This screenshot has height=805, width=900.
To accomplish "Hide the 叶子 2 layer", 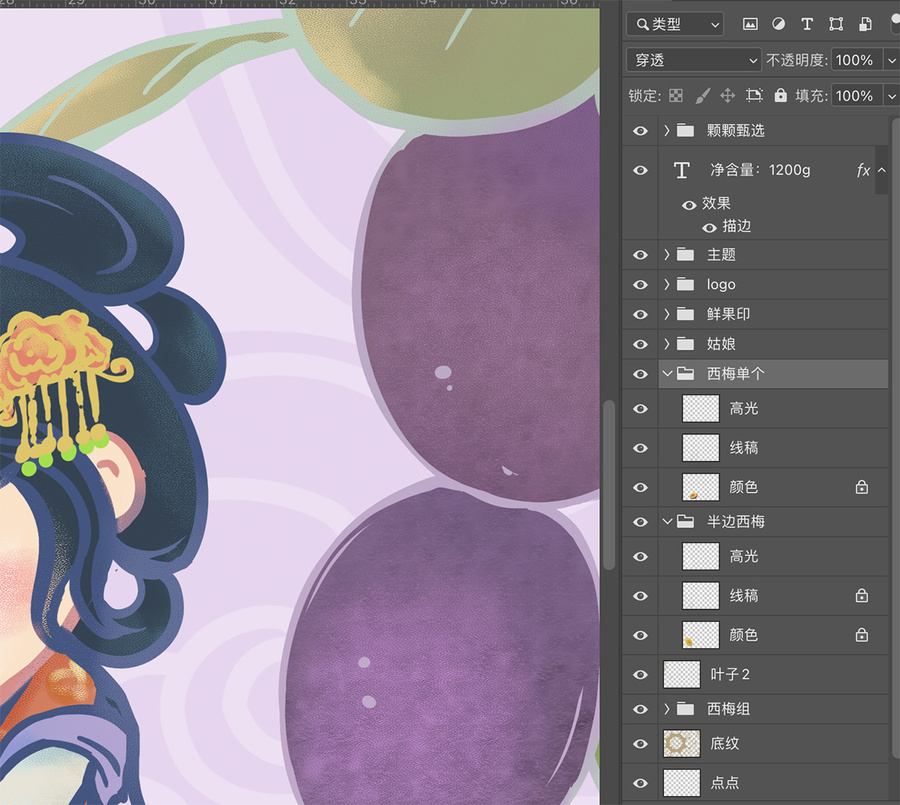I will pos(641,675).
